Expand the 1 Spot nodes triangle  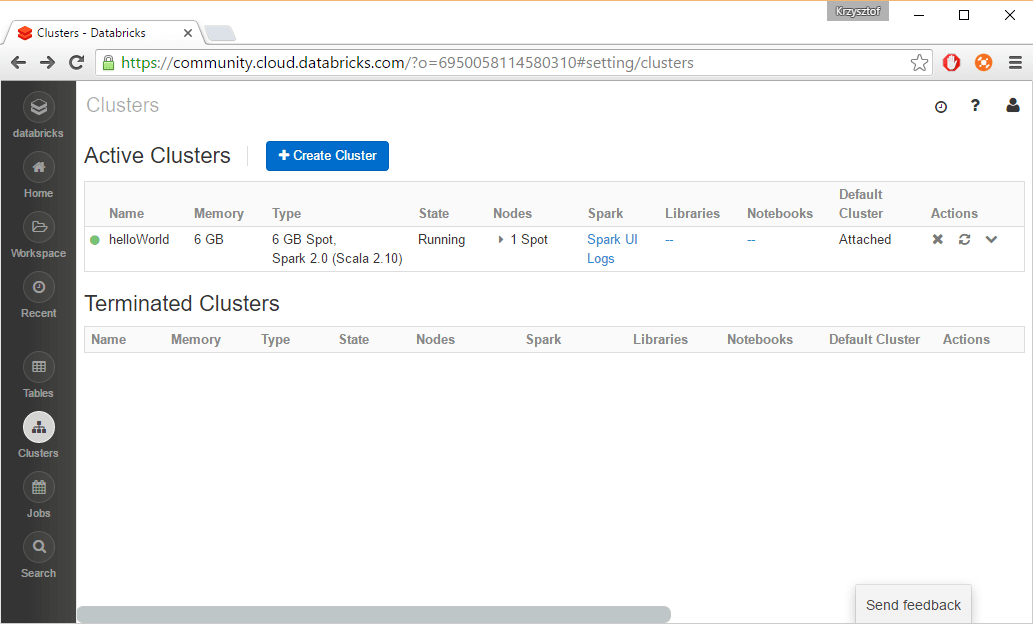(501, 240)
